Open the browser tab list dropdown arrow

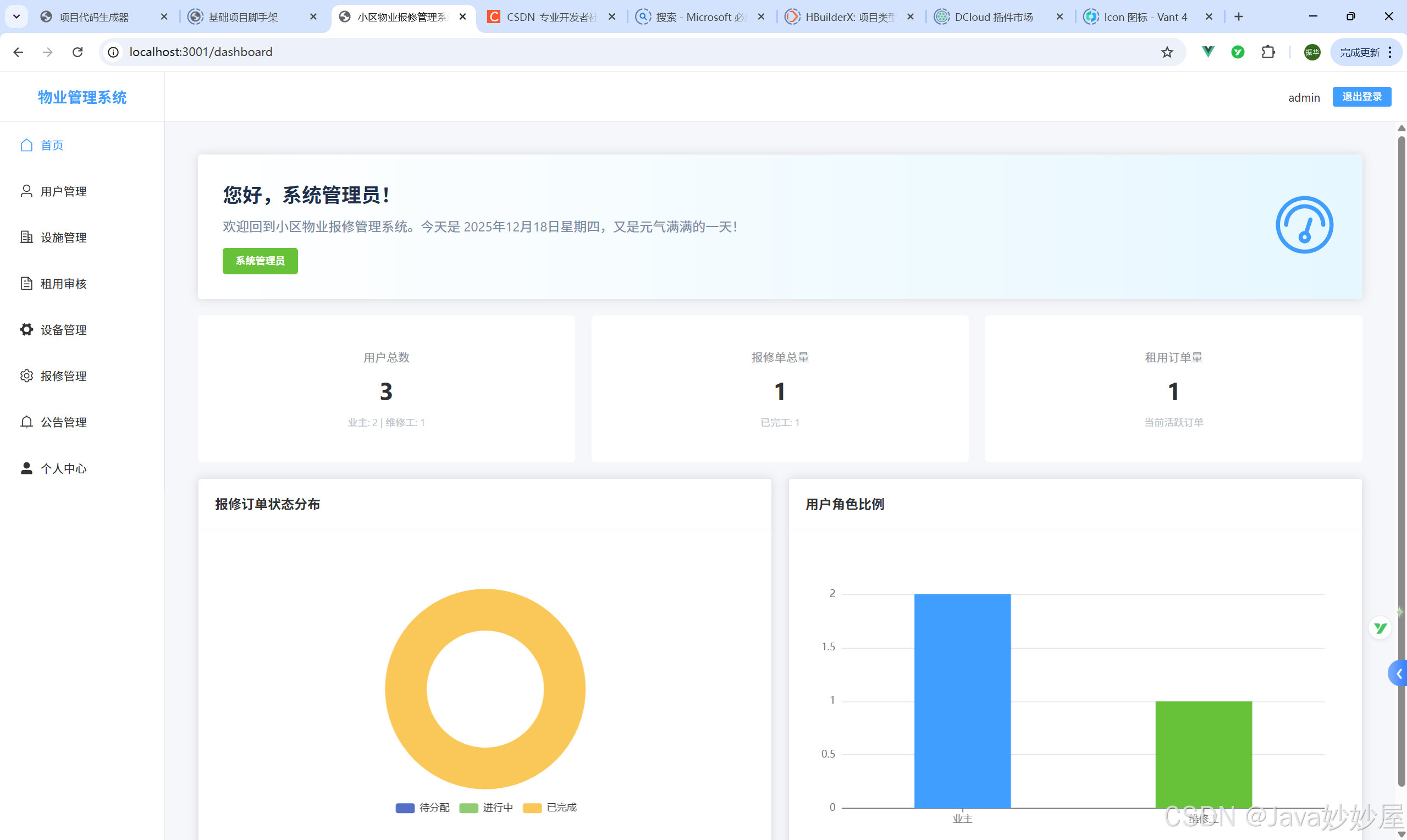pyautogui.click(x=16, y=16)
